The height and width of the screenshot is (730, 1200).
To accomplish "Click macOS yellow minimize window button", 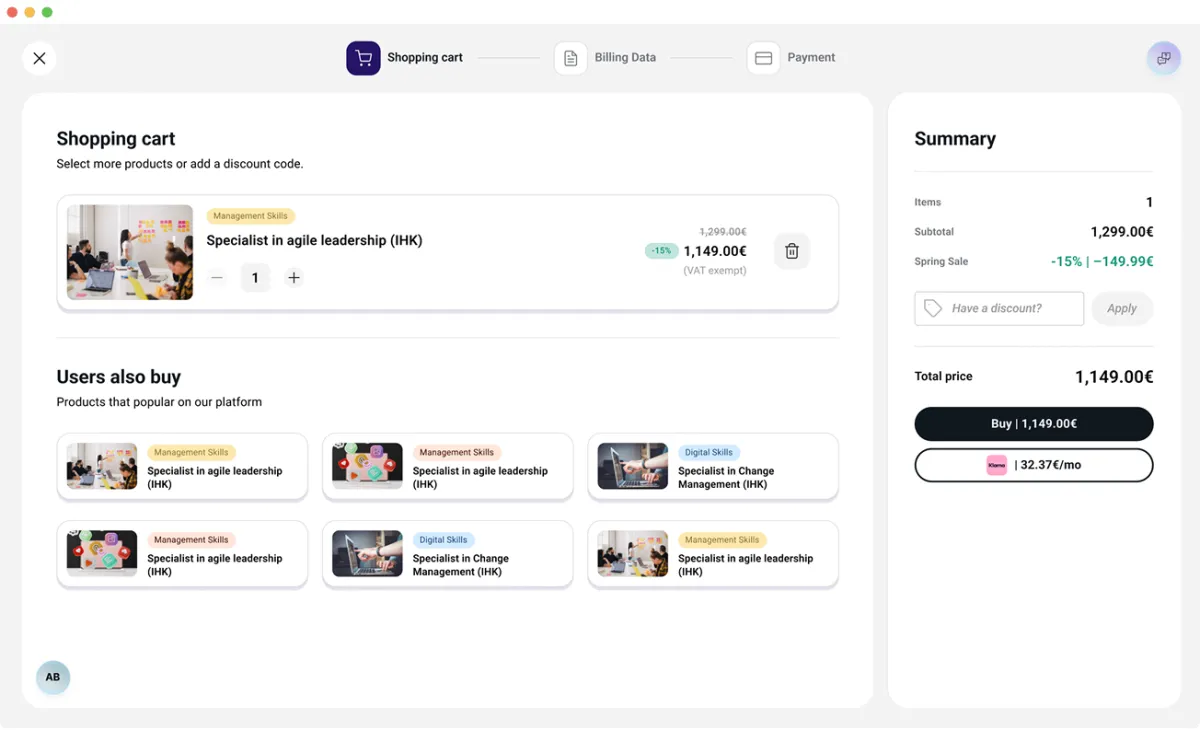I will click(30, 12).
